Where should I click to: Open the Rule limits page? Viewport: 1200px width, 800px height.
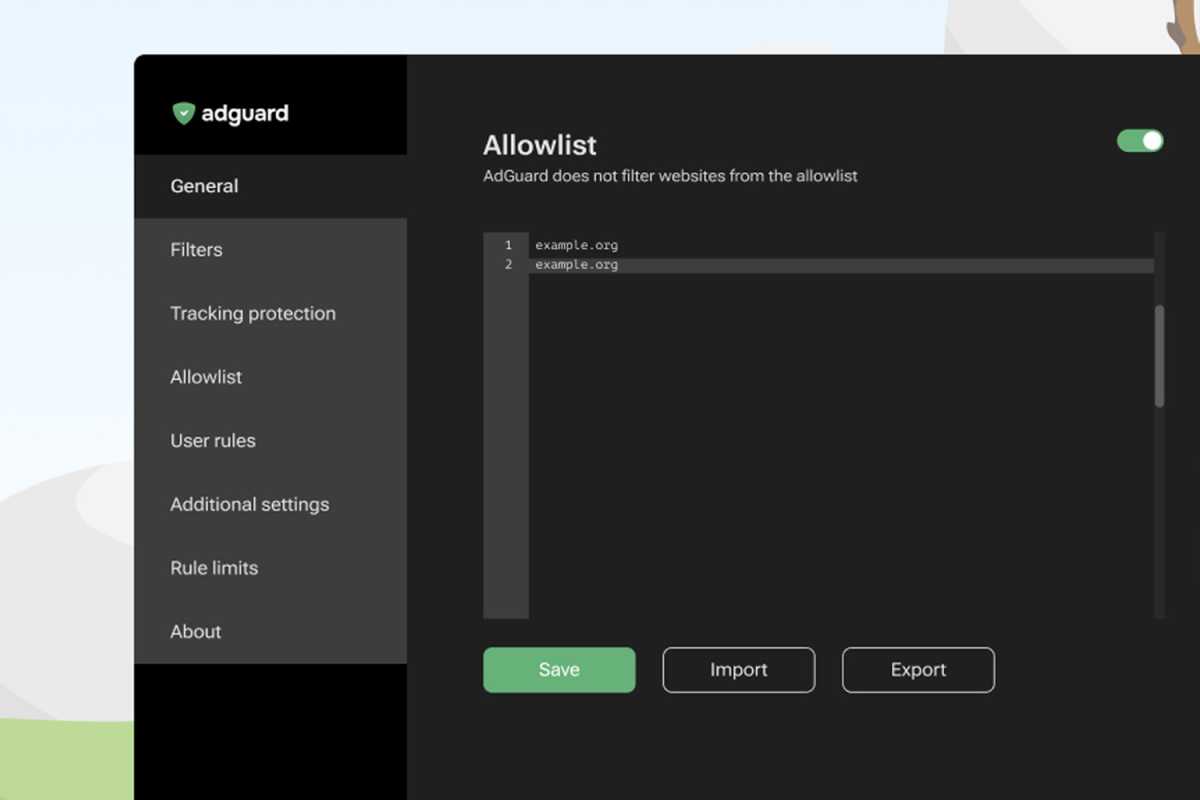click(214, 568)
